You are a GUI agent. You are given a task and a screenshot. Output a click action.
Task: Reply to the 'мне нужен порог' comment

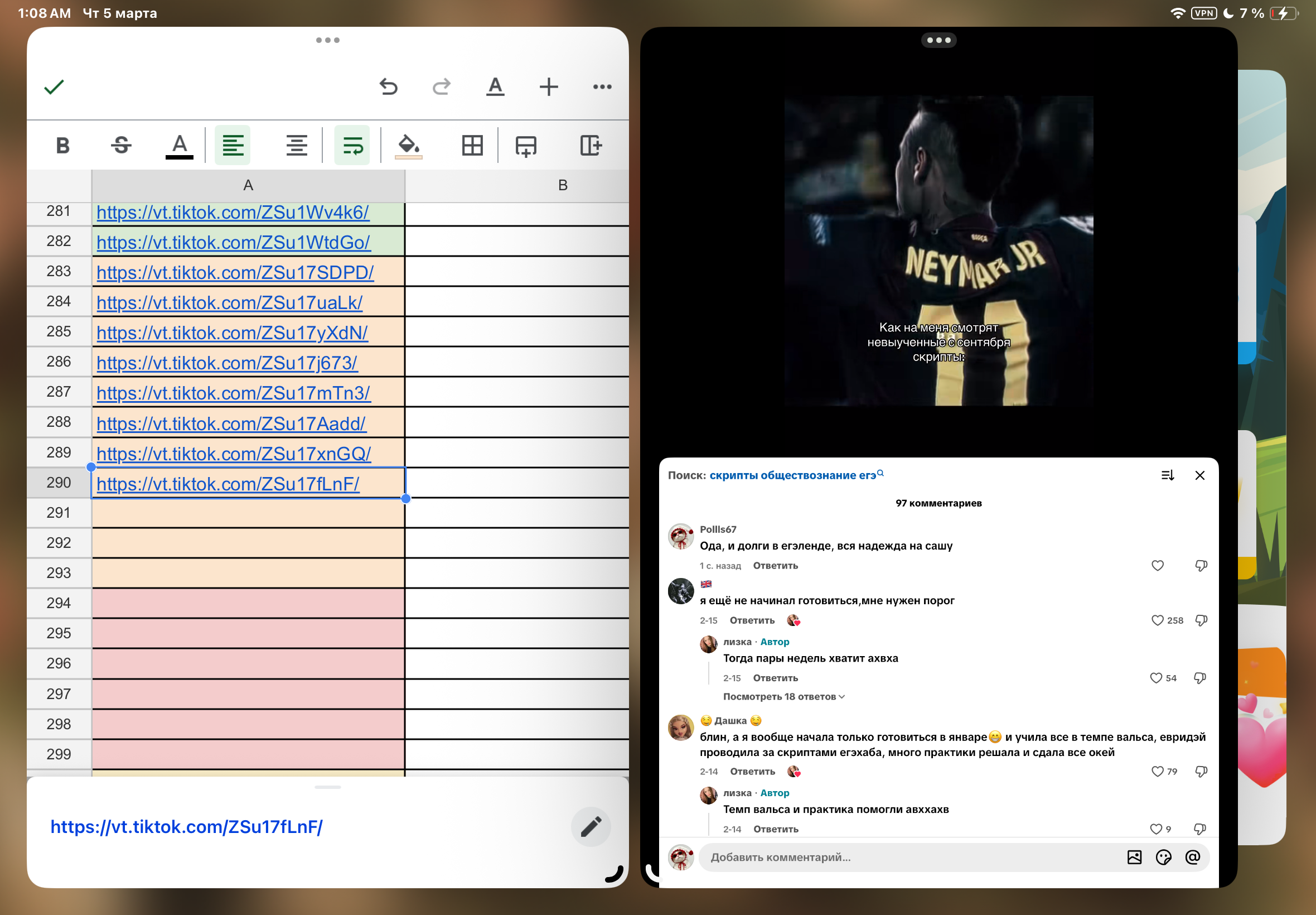pos(752,620)
